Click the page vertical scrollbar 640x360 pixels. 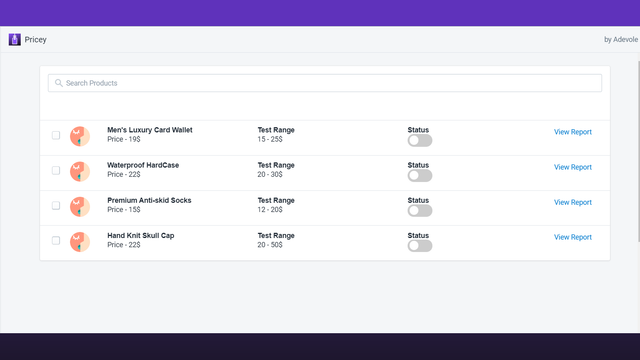point(638,151)
